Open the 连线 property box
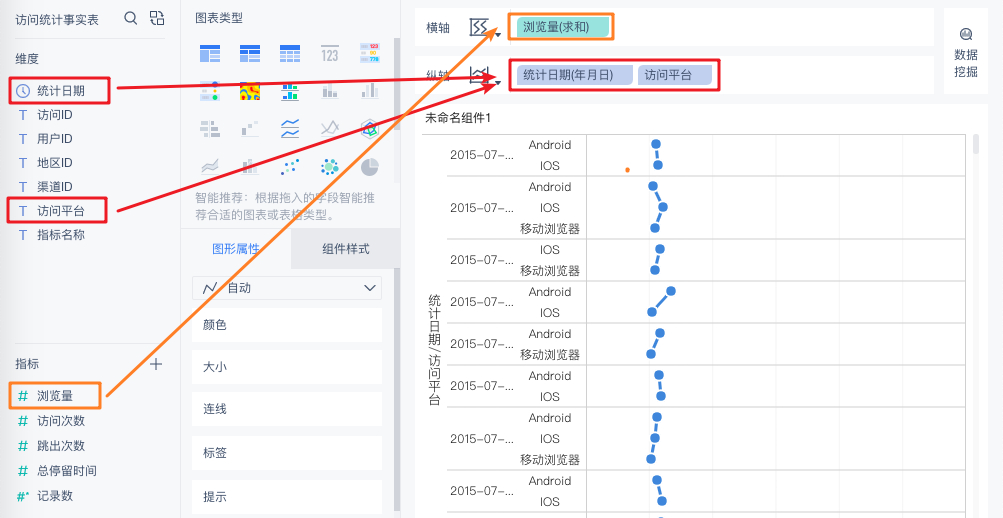Viewport: 1003px width, 518px height. click(x=287, y=409)
